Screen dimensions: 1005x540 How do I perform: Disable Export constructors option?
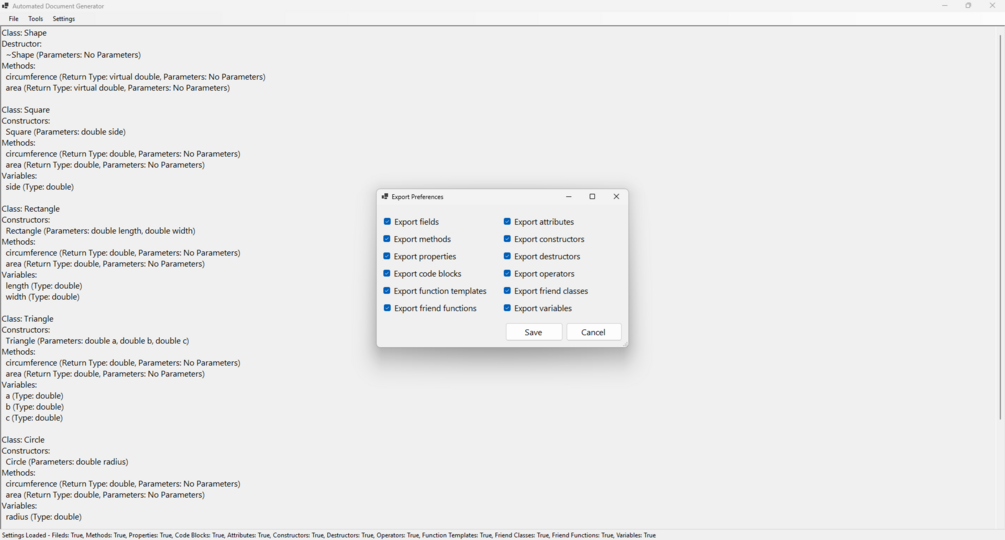coord(507,239)
